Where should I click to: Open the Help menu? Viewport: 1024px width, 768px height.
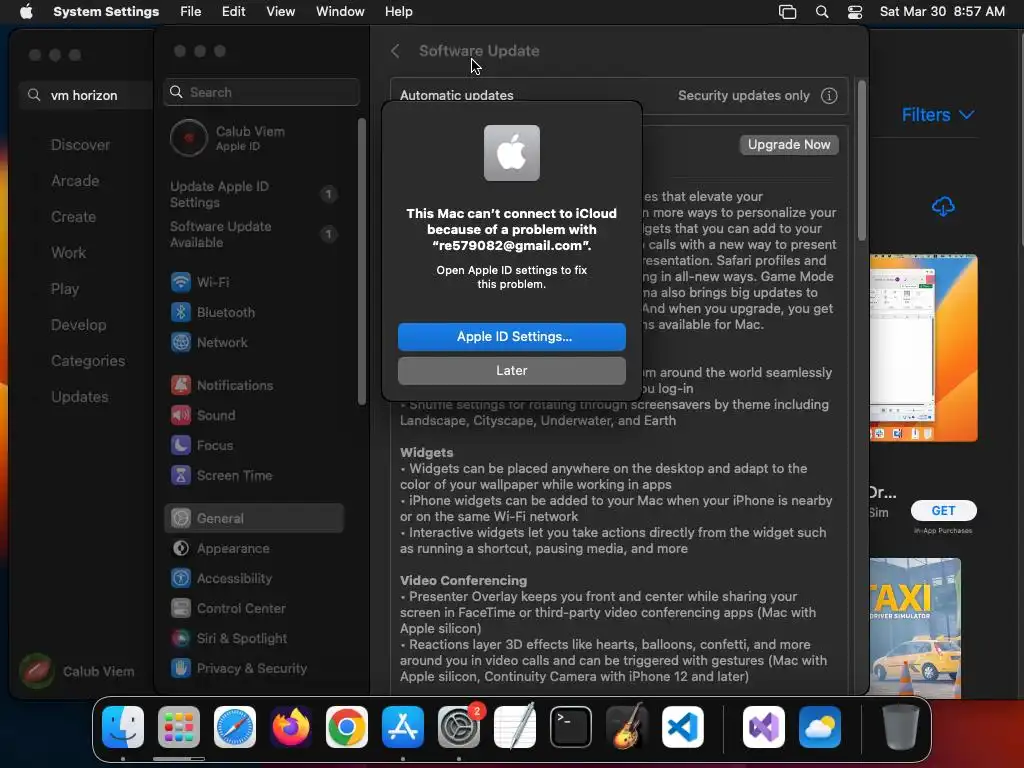398,12
